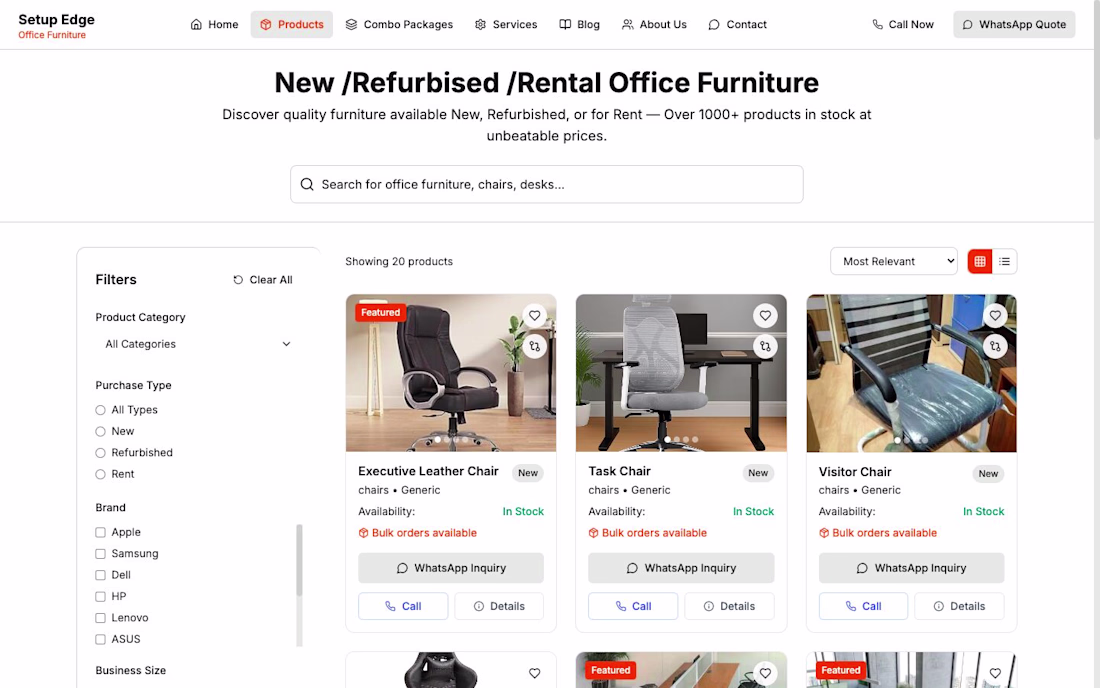The image size is (1100, 688).
Task: Click compare icon on Task Chair
Action: click(765, 346)
